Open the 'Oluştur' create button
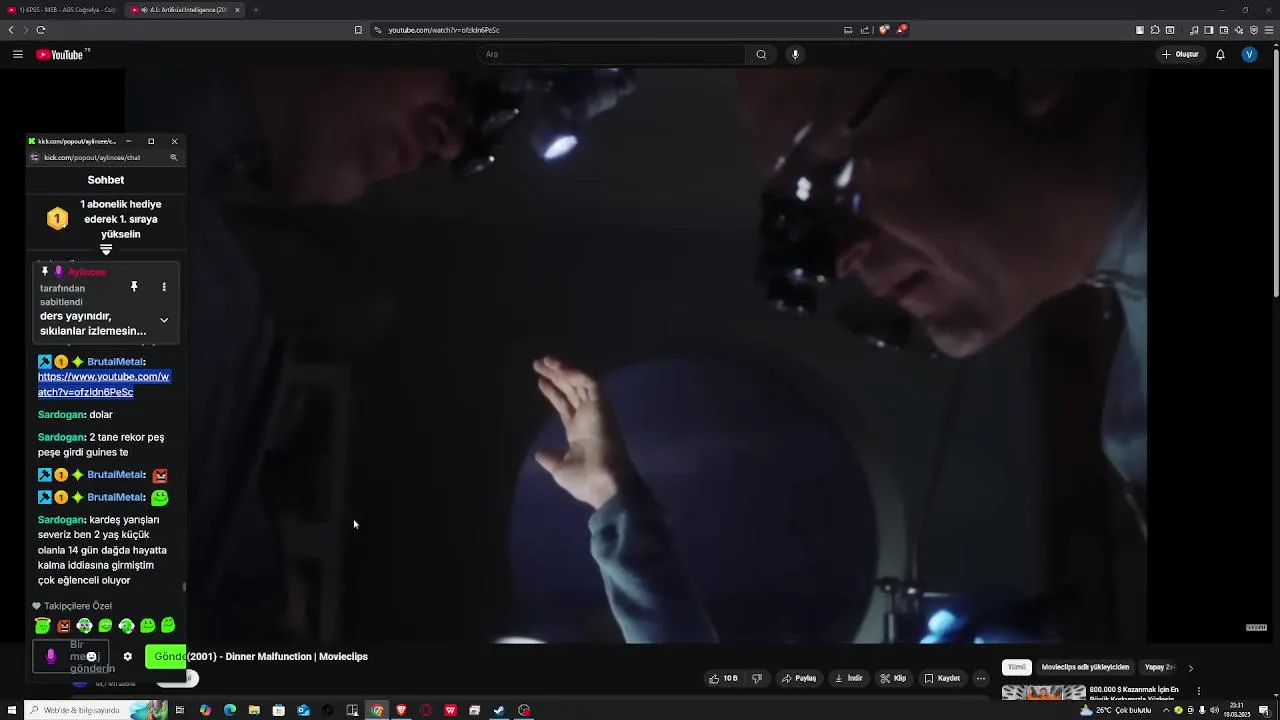 (1180, 54)
